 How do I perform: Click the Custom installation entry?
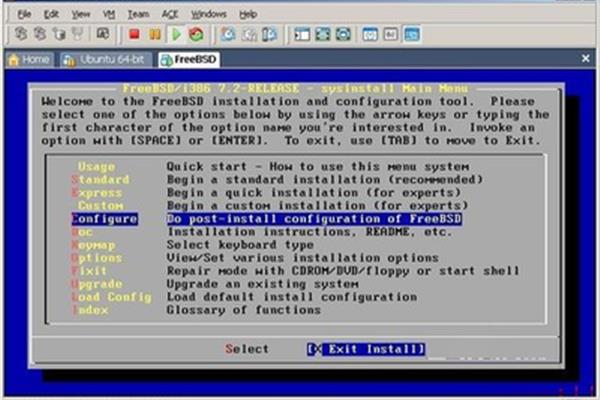point(101,206)
